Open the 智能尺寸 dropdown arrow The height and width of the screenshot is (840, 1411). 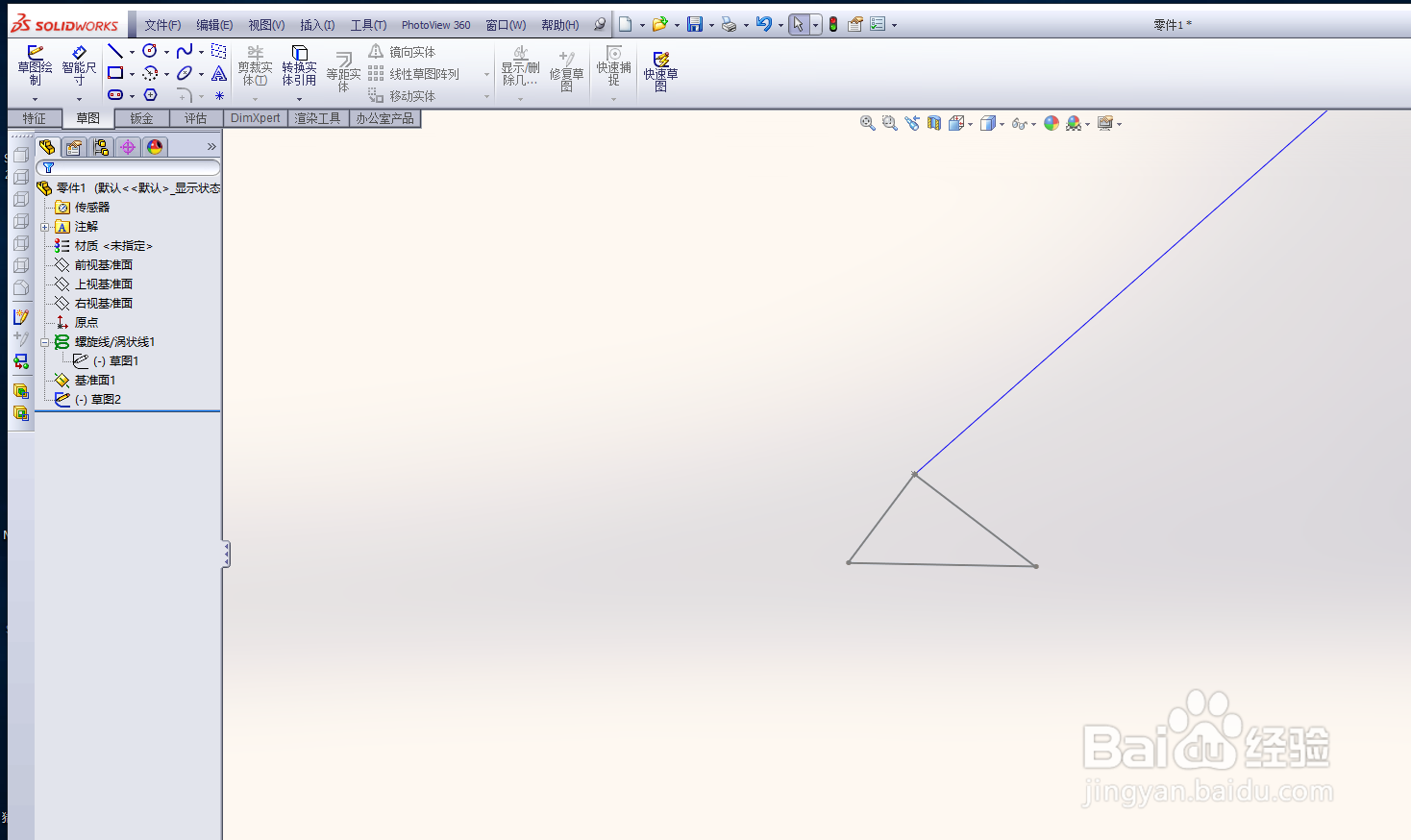(x=79, y=99)
